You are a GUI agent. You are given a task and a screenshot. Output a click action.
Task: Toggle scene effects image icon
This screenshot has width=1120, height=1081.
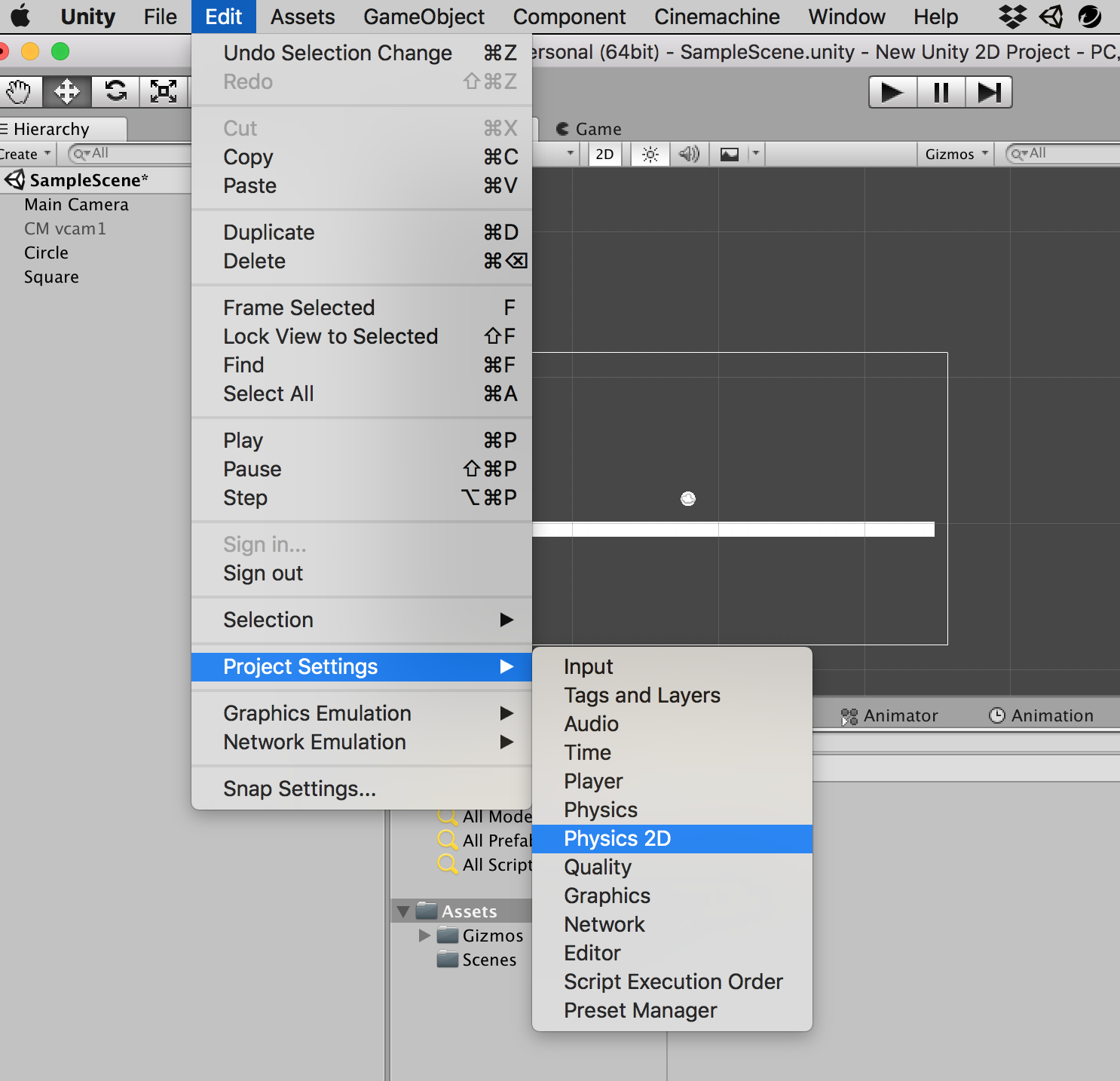tap(730, 155)
